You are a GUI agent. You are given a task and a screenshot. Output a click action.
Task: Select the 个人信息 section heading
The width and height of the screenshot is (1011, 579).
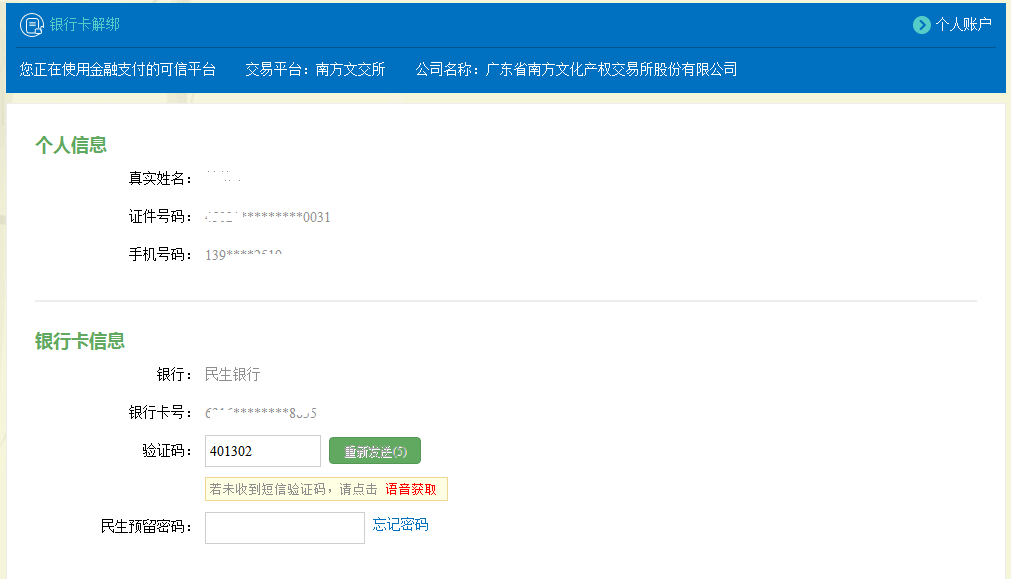[71, 145]
